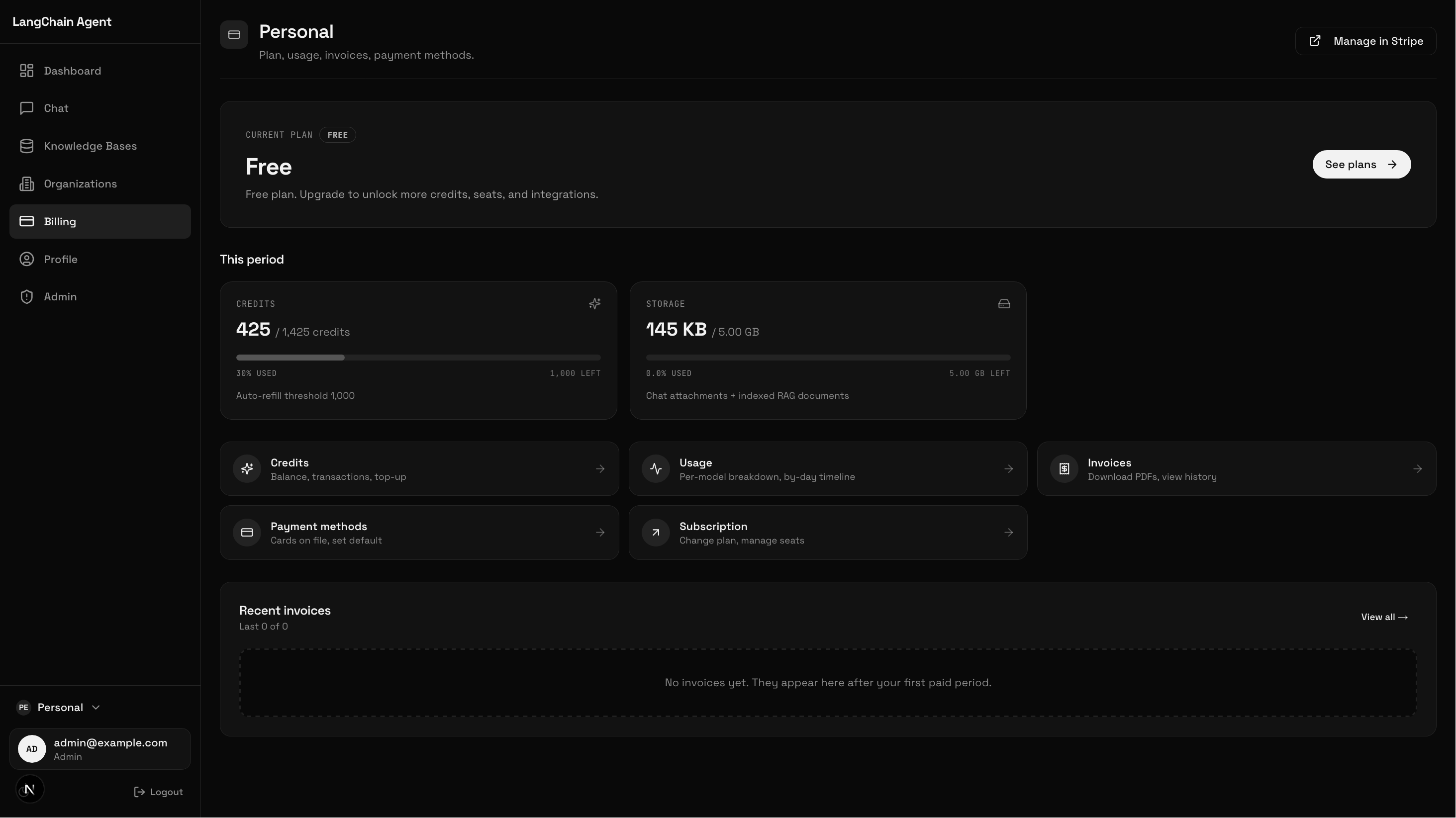The height and width of the screenshot is (818, 1456).
Task: Click the '425' credits value
Action: (x=253, y=329)
